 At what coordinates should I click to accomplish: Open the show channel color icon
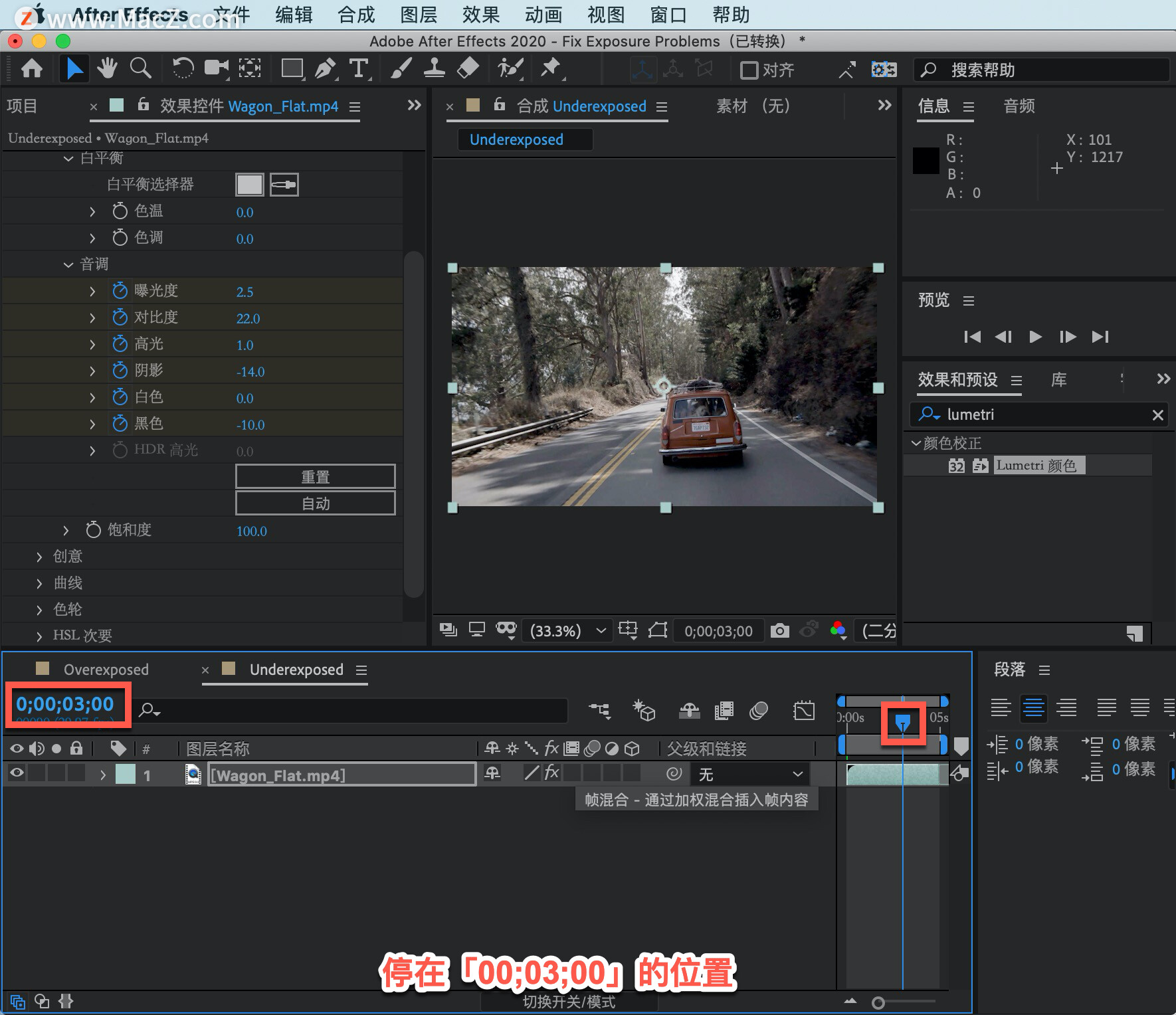click(838, 630)
